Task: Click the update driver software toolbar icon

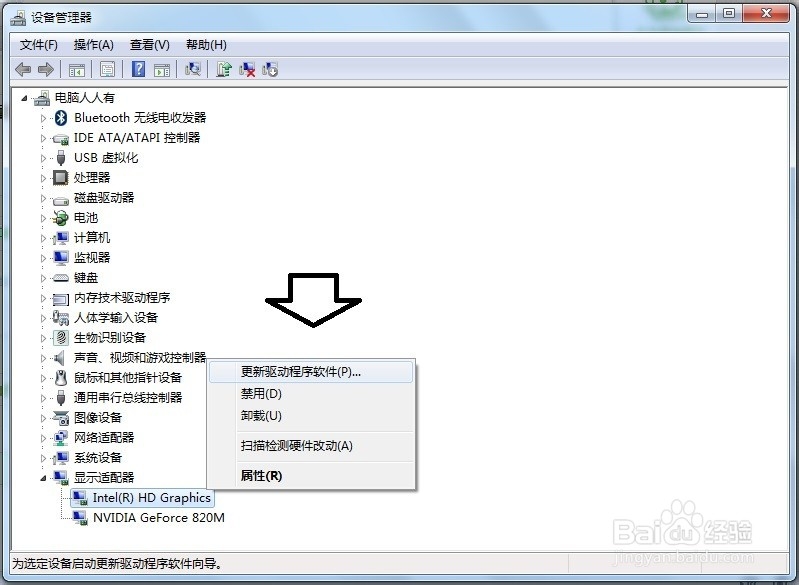Action: (x=224, y=69)
